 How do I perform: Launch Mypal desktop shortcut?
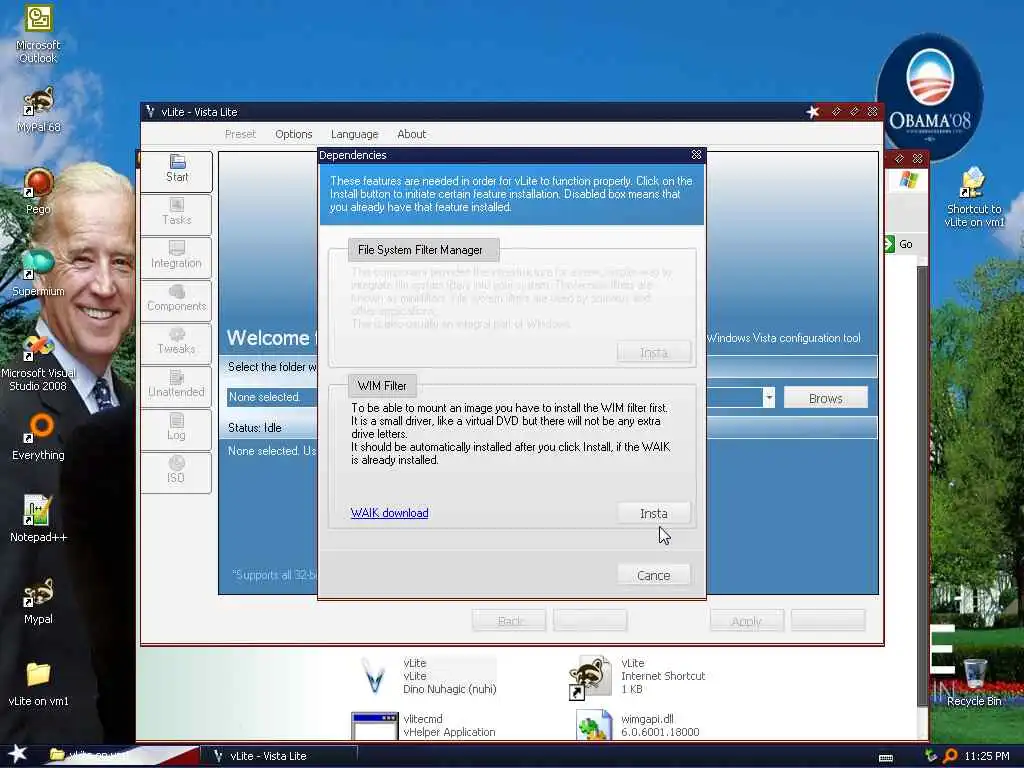38,601
